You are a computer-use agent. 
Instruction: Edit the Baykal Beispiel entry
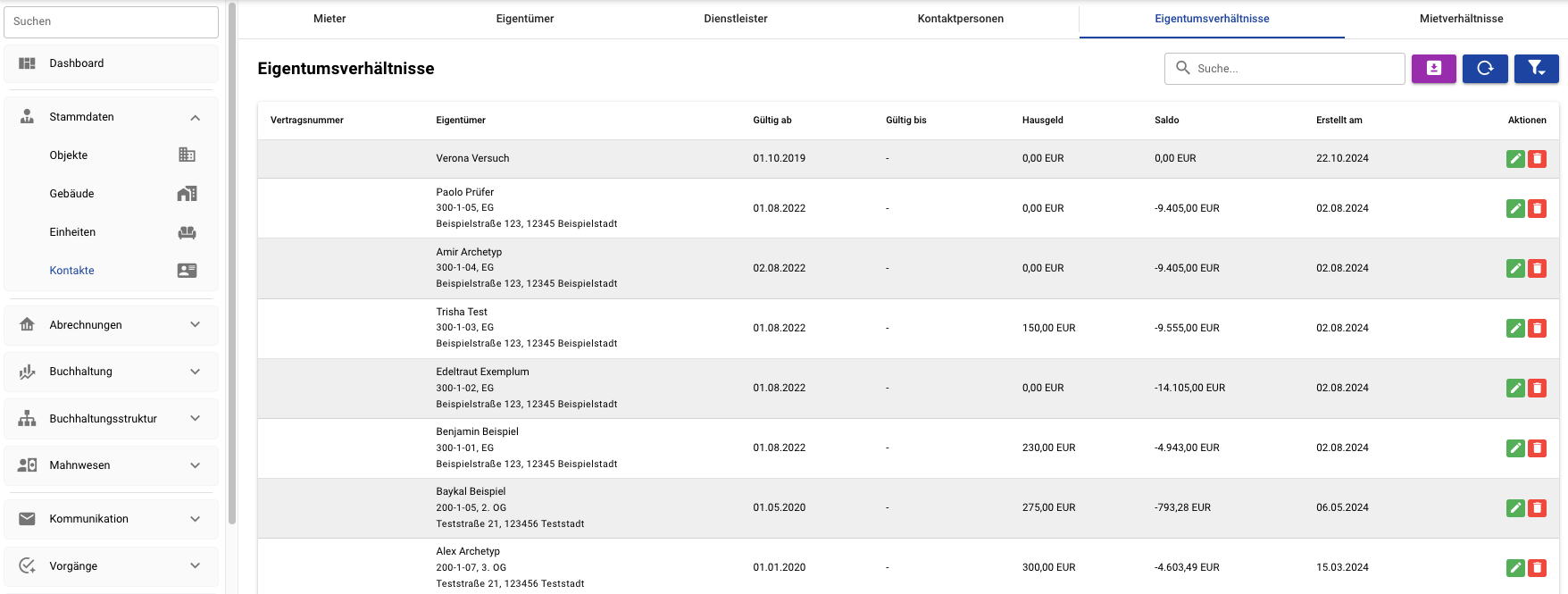1515,508
